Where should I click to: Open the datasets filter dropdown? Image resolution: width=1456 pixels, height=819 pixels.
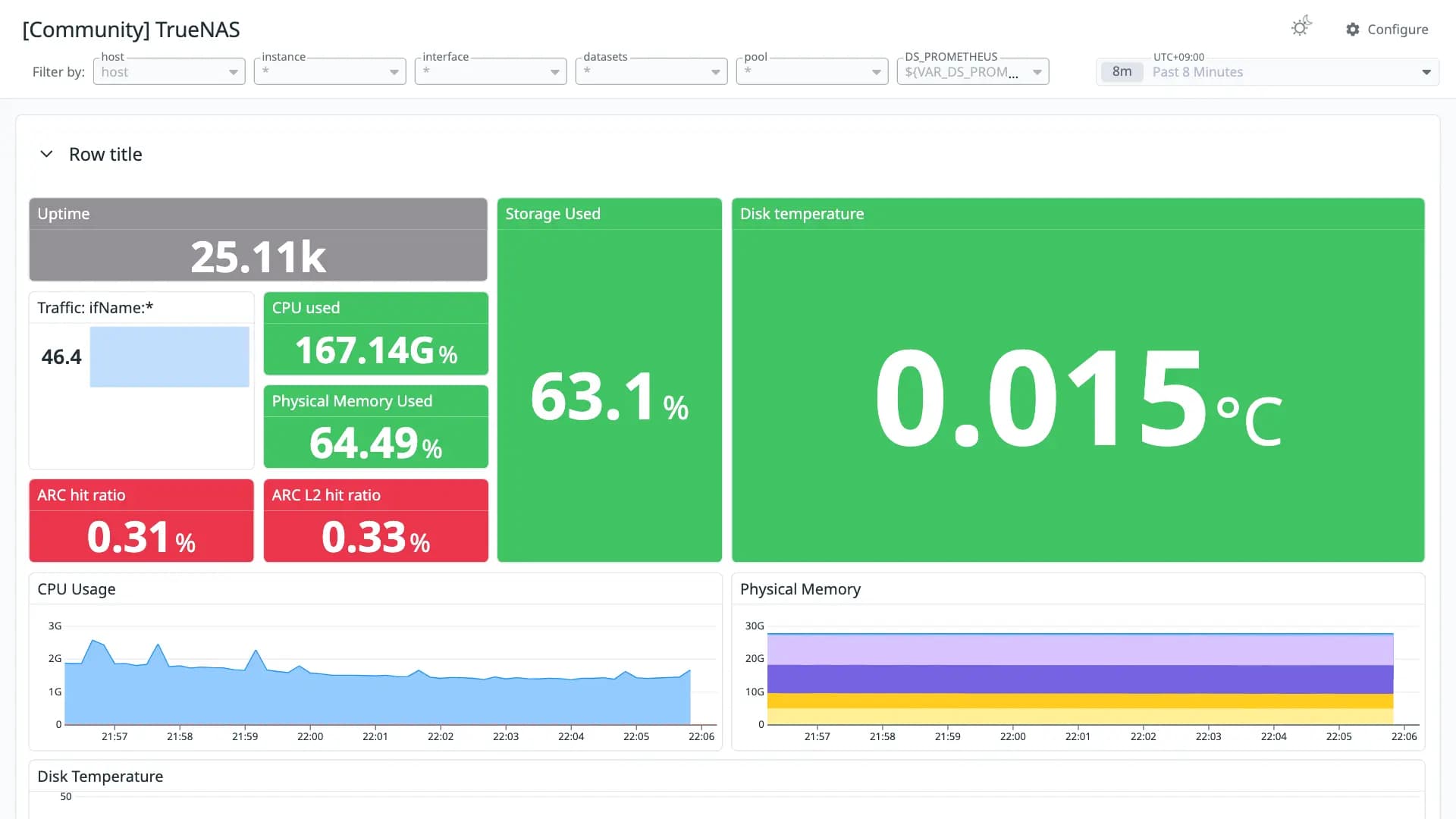click(651, 72)
